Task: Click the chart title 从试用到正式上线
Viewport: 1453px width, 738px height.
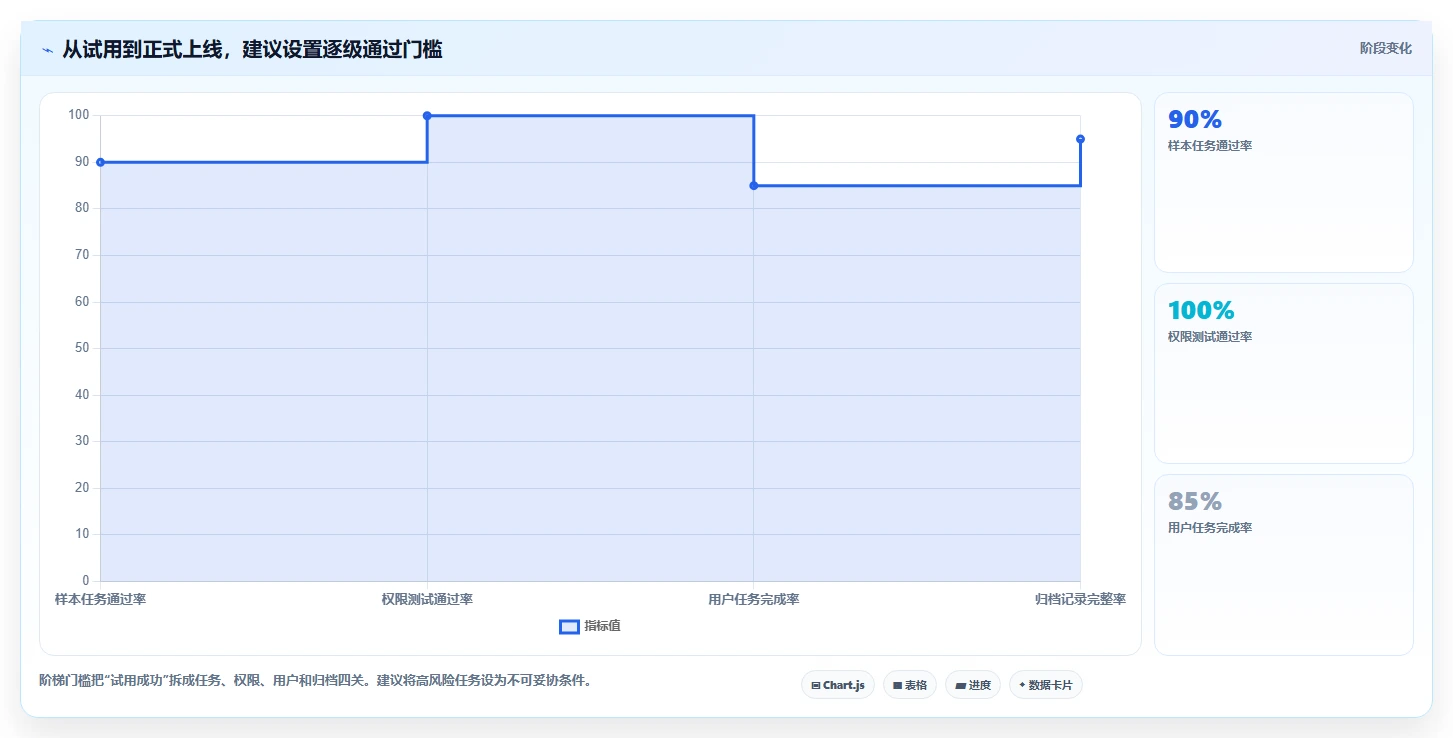Action: point(253,49)
